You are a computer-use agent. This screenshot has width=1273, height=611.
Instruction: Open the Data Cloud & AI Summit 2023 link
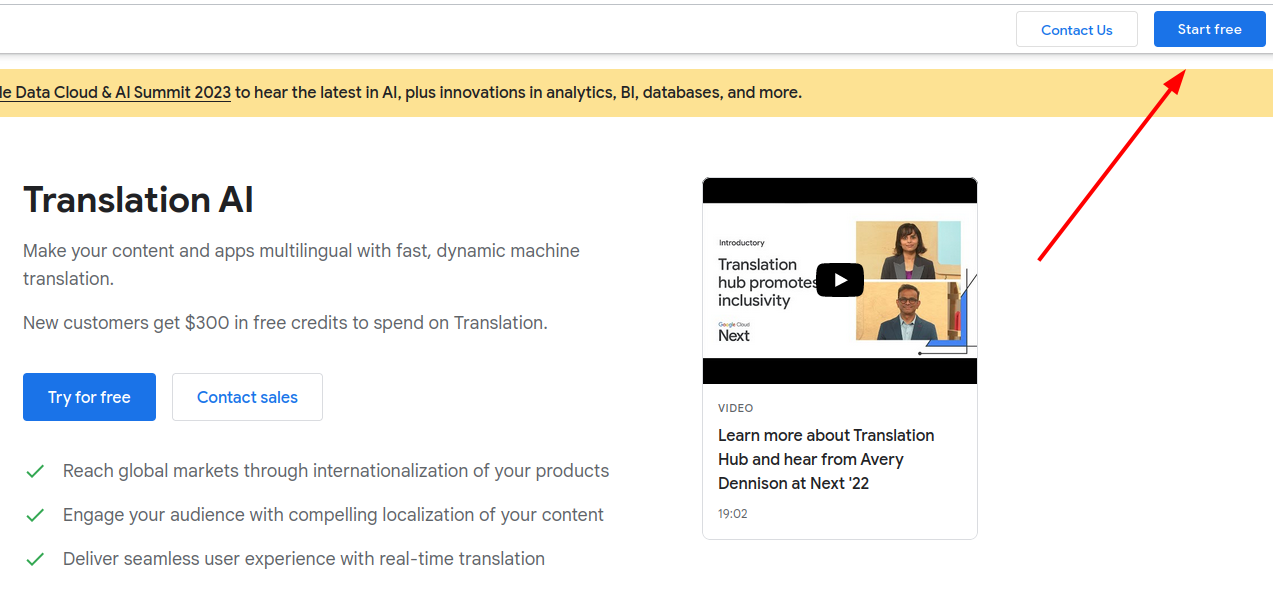(115, 92)
